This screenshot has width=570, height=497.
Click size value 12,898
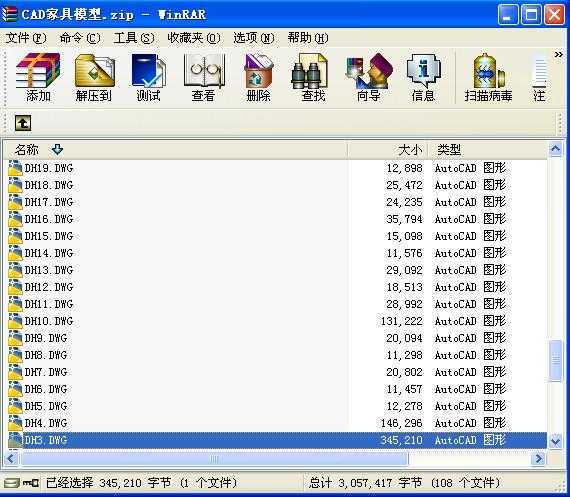[x=404, y=168]
